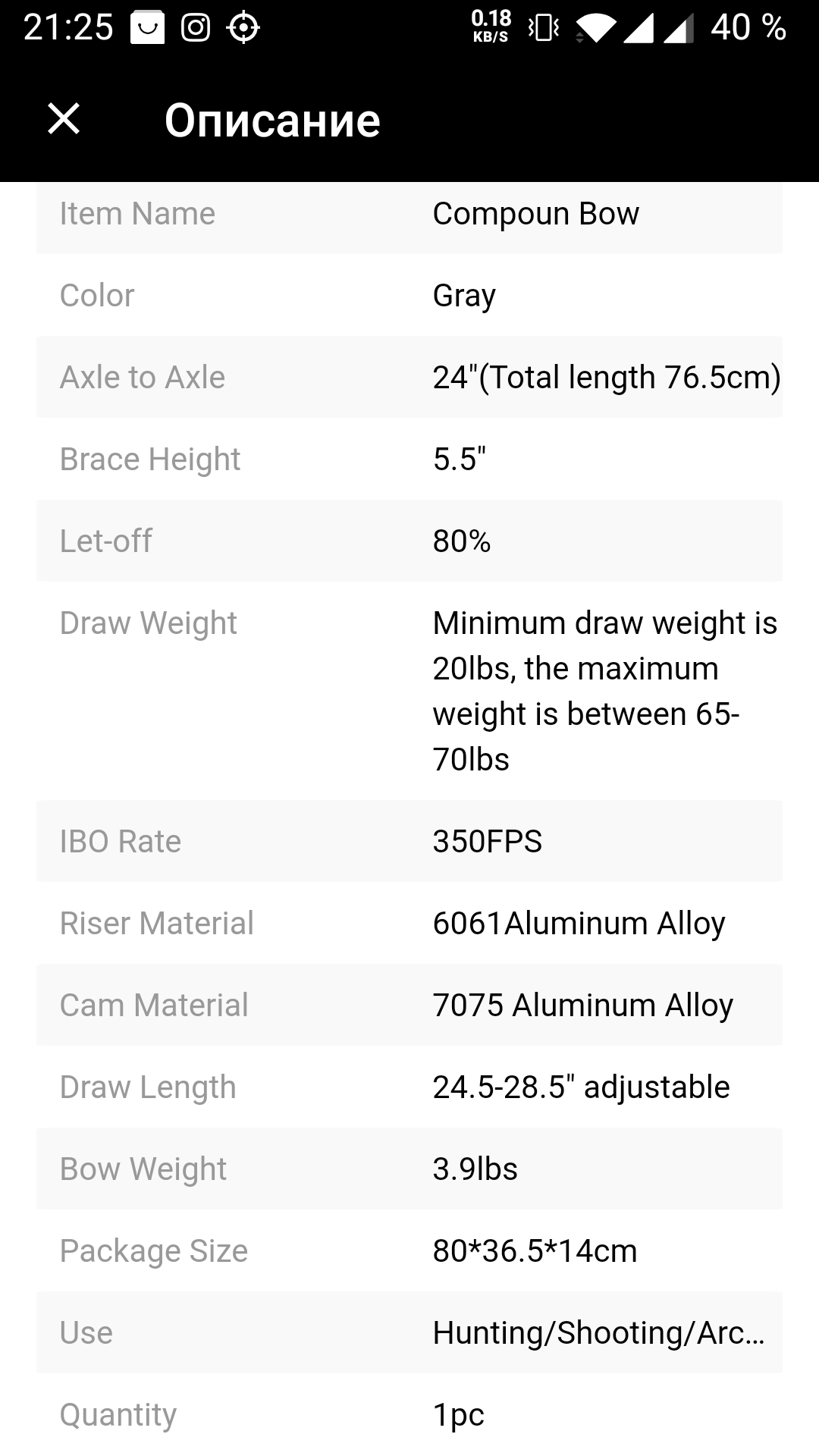Close the Описание description panel

click(x=64, y=119)
